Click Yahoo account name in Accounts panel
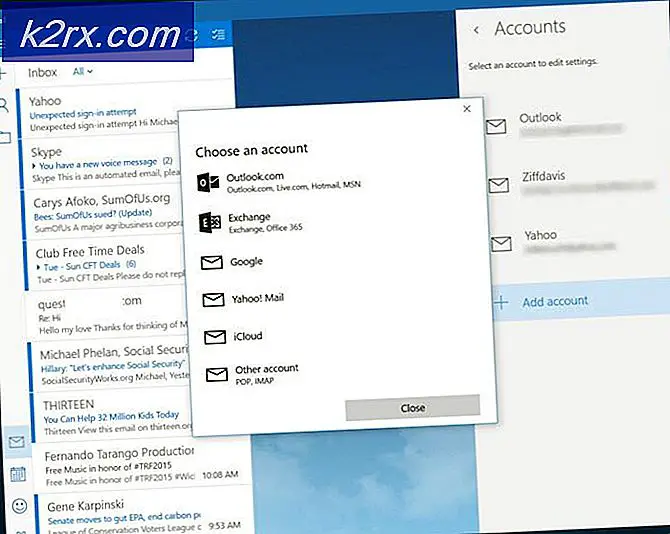The image size is (670, 534). coord(541,235)
